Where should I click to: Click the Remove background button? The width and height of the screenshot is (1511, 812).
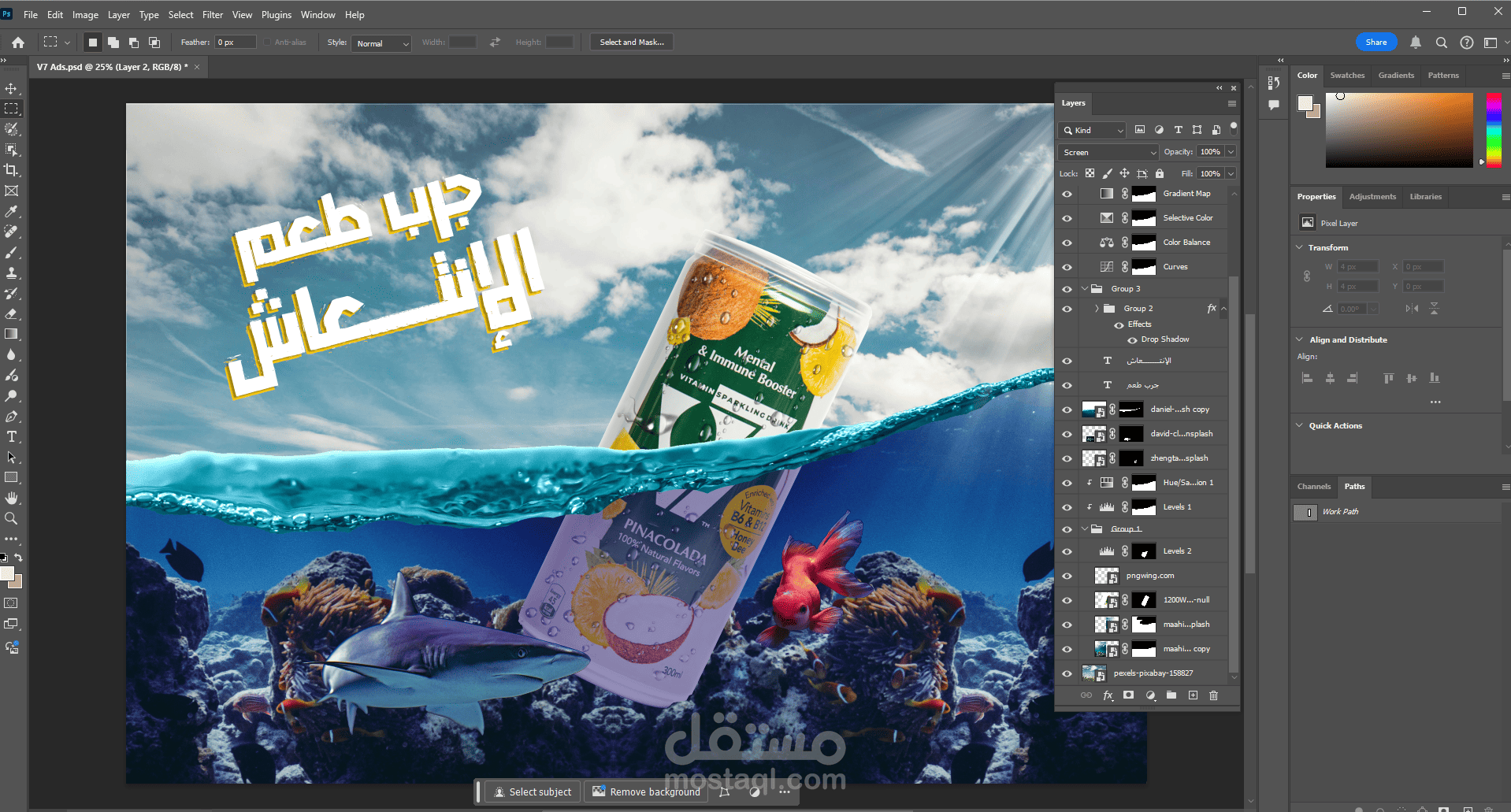(646, 792)
